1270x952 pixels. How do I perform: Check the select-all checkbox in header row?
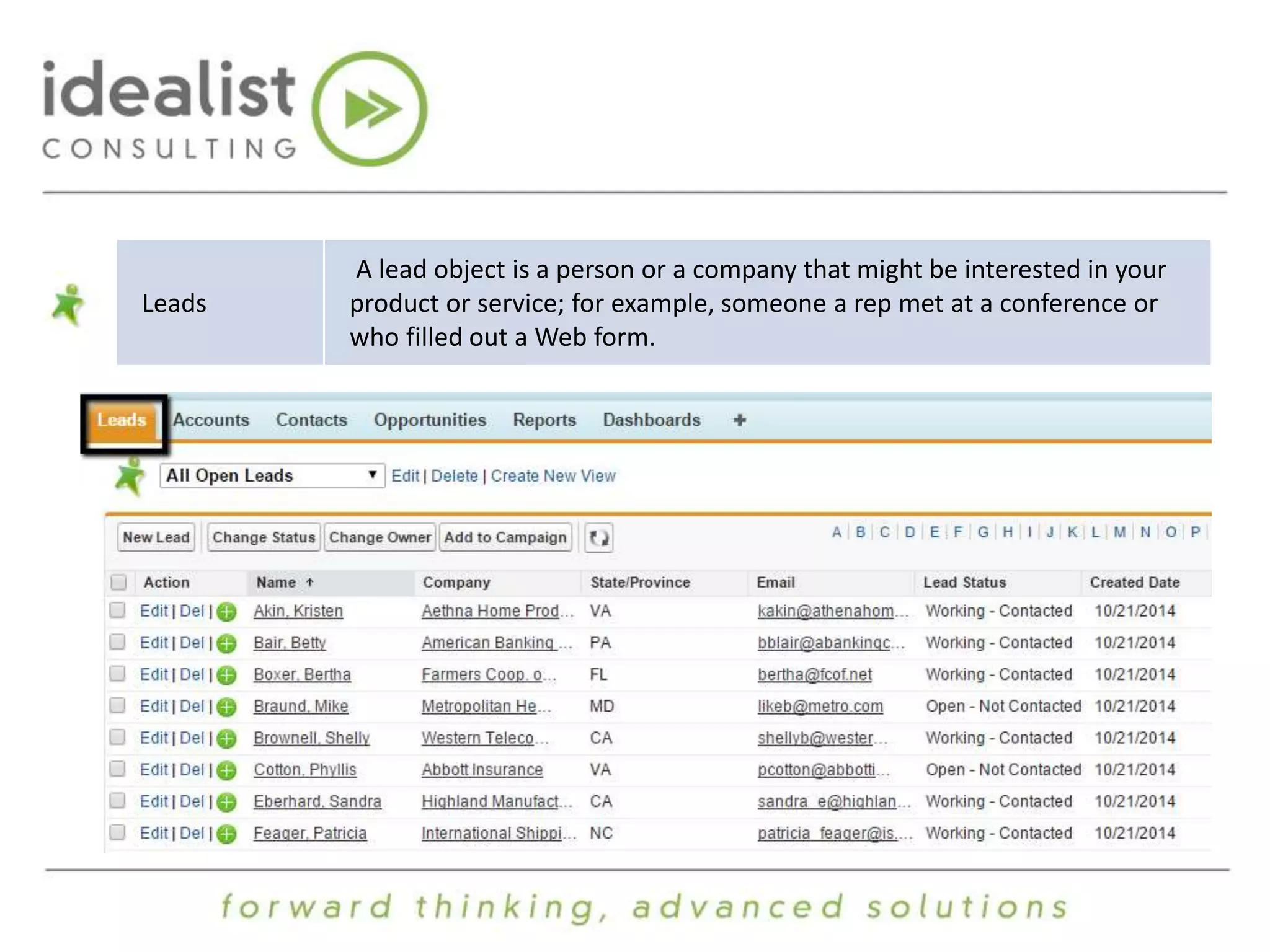click(x=118, y=582)
